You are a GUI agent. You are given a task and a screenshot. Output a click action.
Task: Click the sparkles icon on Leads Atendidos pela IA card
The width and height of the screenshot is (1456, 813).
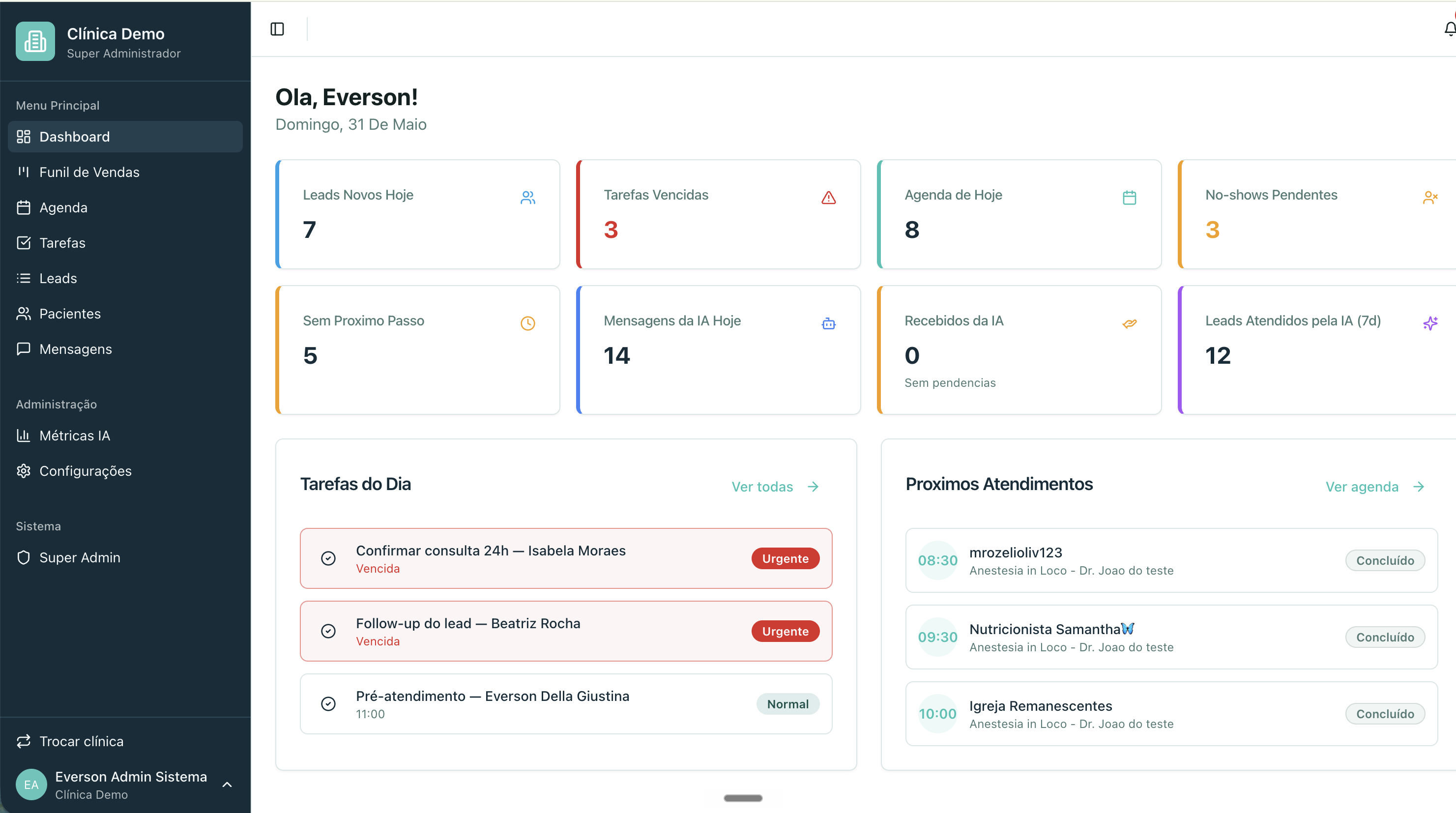(1430, 323)
